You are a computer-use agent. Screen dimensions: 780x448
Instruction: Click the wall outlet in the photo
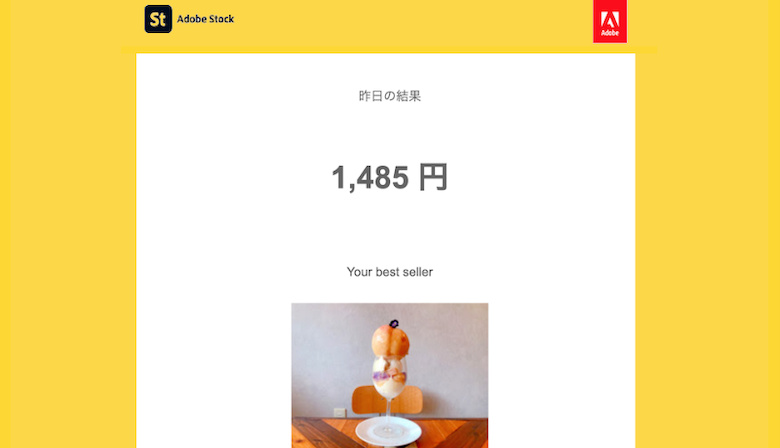(x=340, y=412)
